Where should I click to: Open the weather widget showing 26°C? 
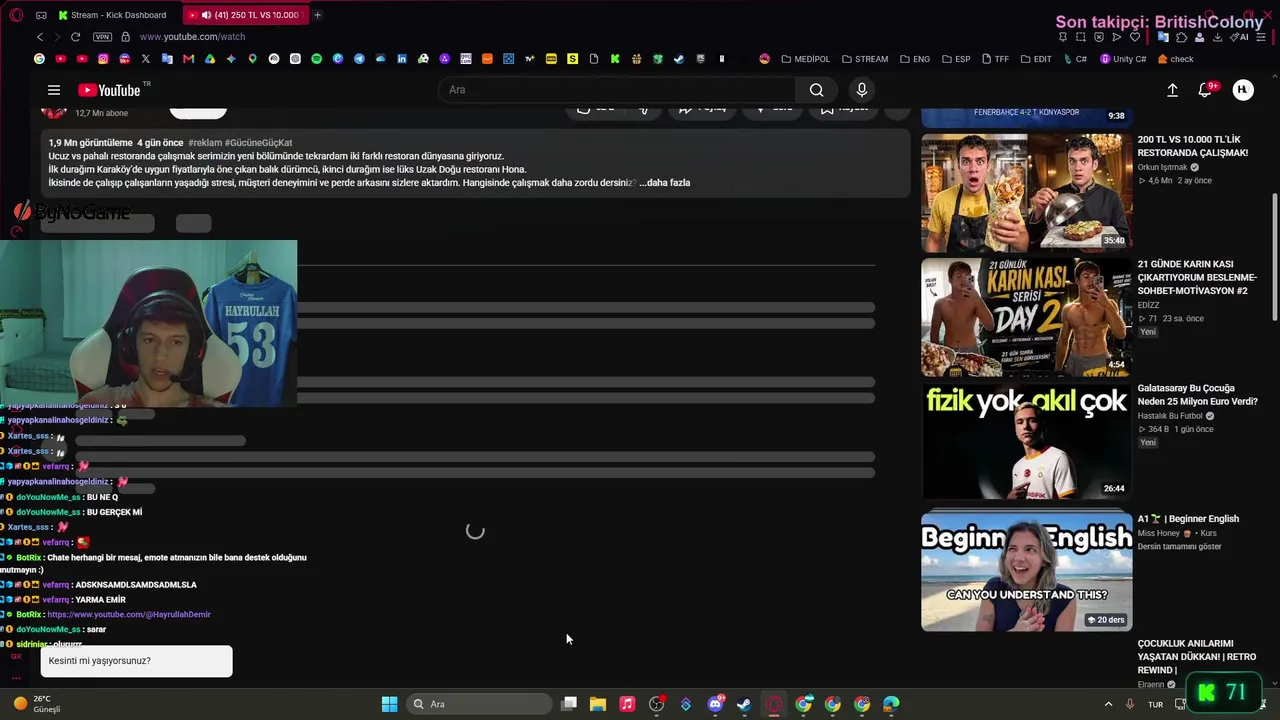[x=38, y=704]
